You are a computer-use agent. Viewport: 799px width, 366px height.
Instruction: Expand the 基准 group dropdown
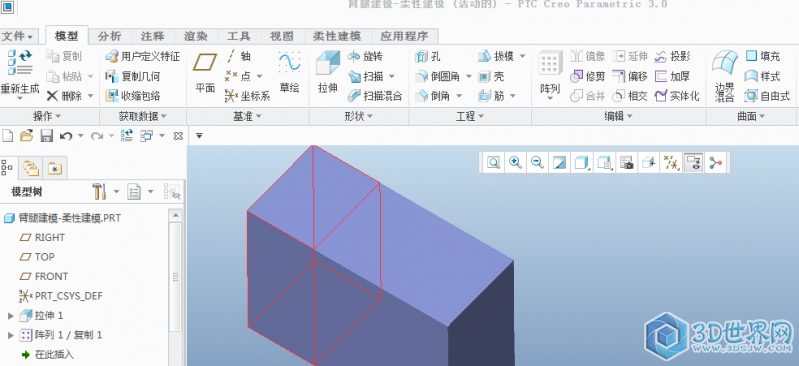point(247,117)
